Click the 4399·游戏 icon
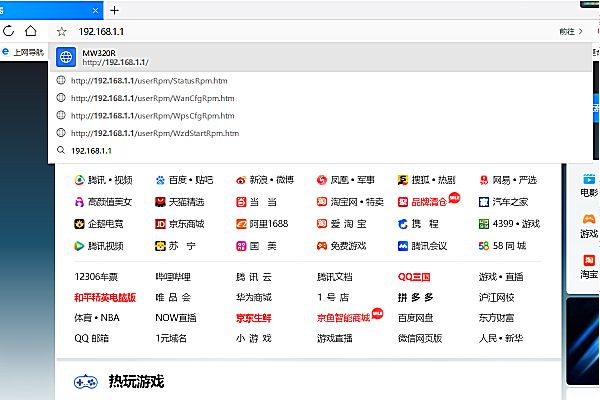This screenshot has width=600, height=400. [x=484, y=224]
